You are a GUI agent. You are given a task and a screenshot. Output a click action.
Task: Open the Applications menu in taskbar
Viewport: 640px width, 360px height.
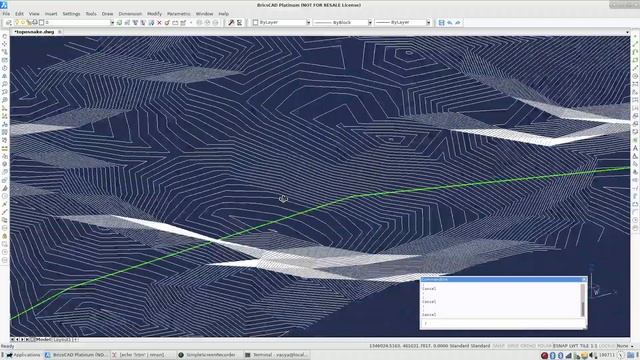pyautogui.click(x=23, y=355)
